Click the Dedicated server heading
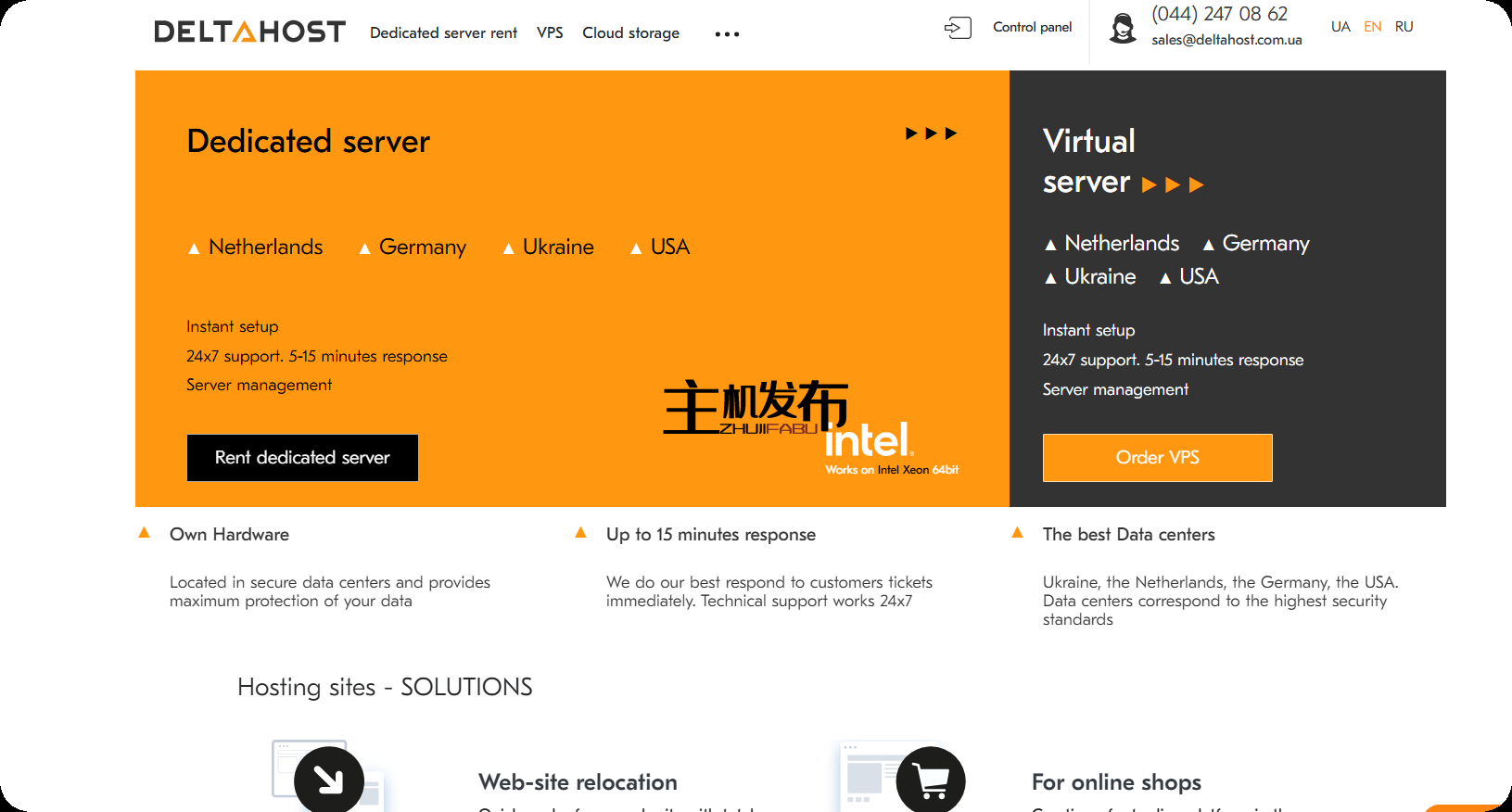 click(x=309, y=141)
